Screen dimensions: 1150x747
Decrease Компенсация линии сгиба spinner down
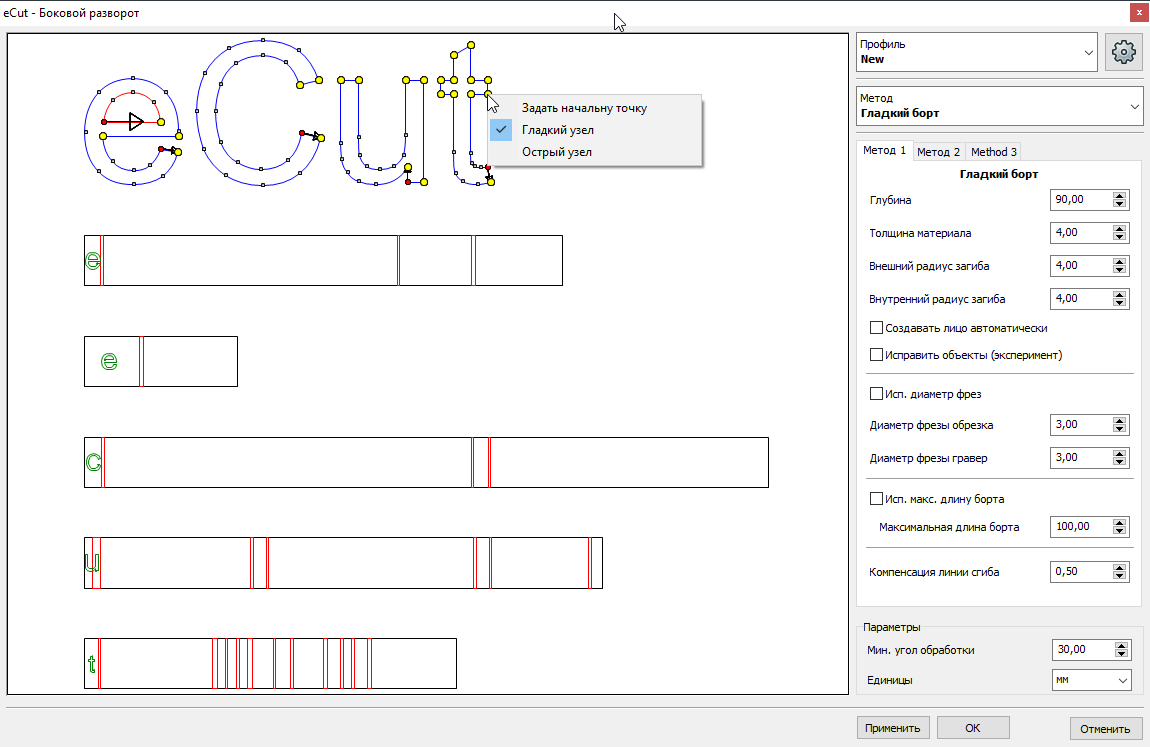(1119, 575)
